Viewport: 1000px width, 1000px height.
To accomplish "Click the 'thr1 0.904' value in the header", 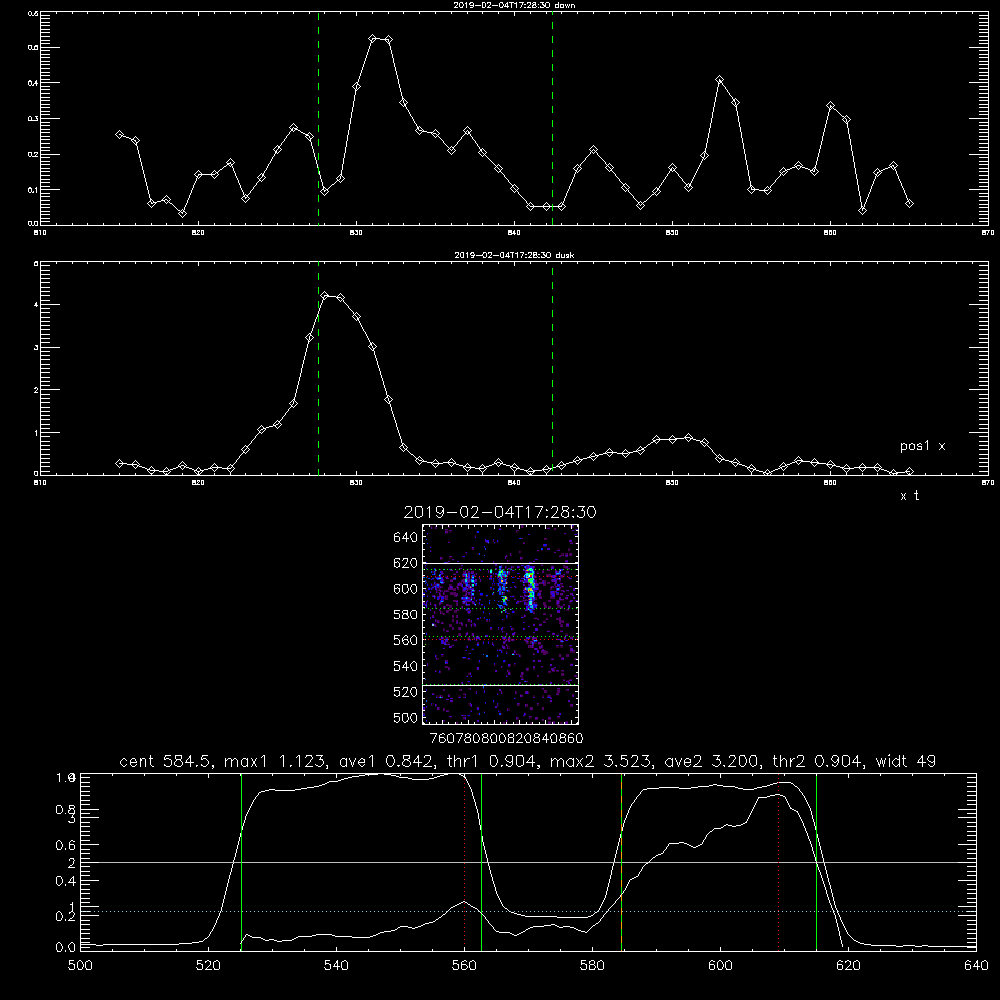I will pos(491,761).
